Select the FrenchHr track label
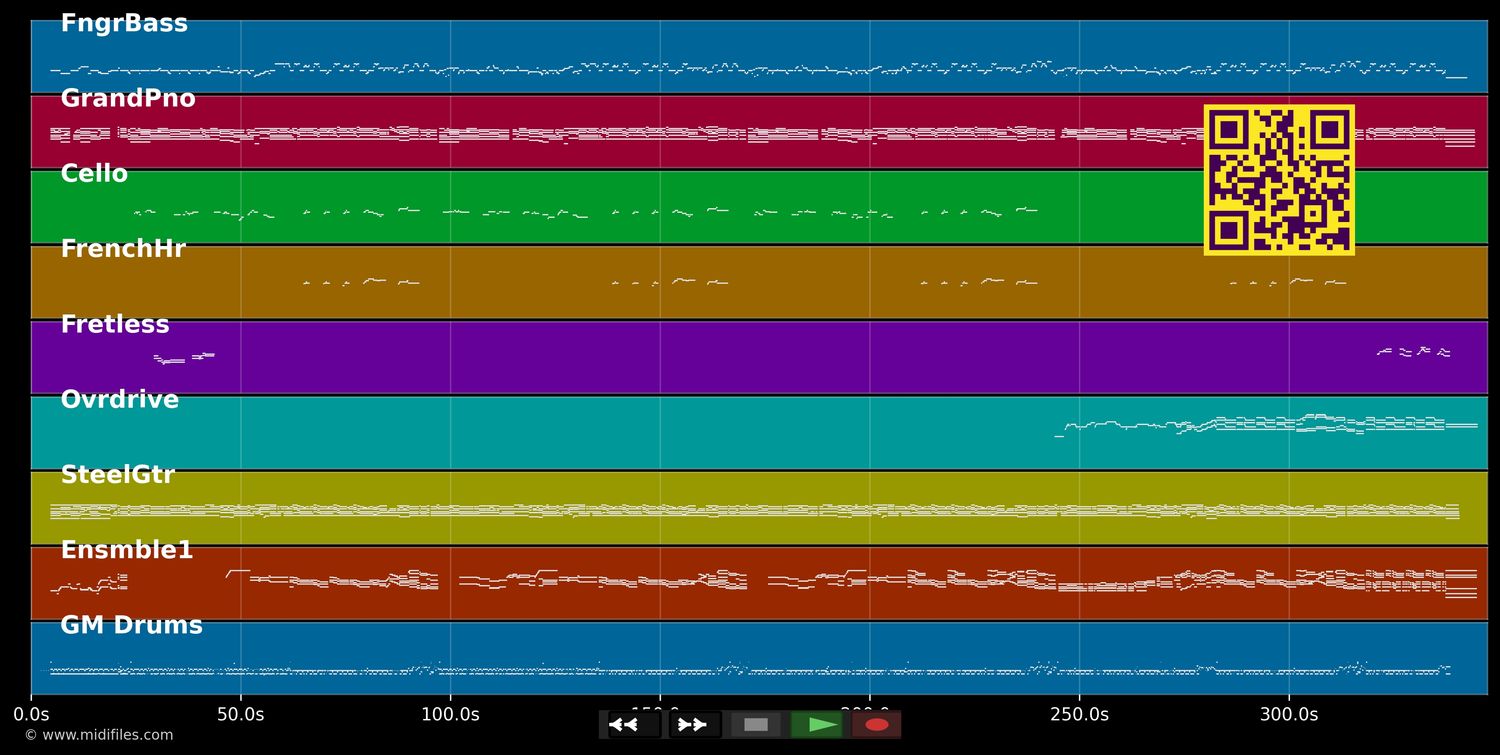This screenshot has height=755, width=1500. (x=123, y=249)
